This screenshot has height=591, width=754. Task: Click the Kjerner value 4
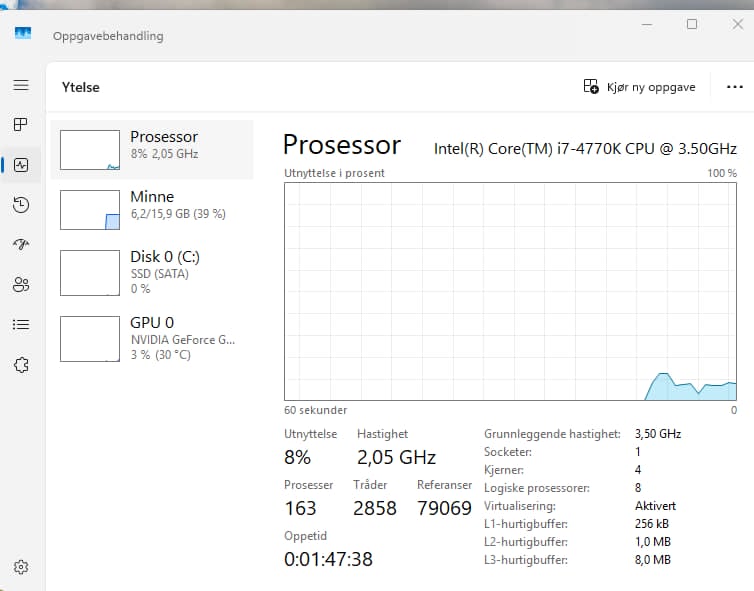638,469
